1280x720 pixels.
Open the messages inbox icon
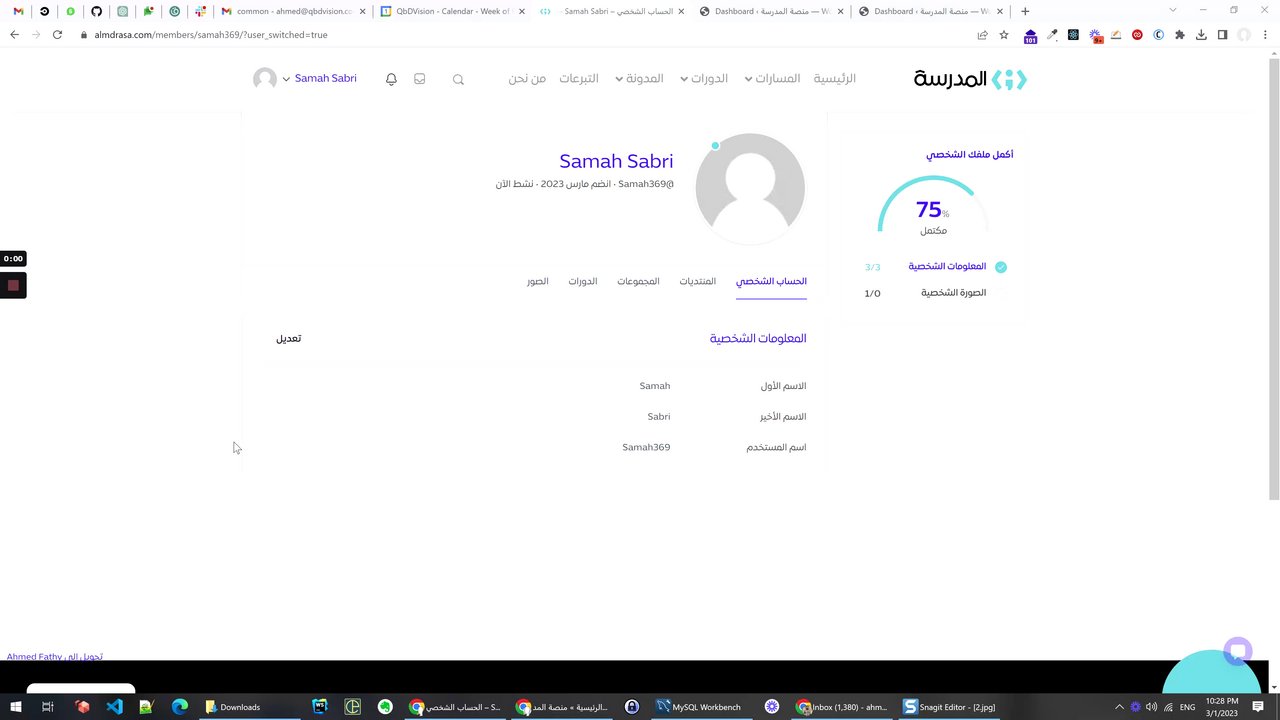tap(420, 79)
